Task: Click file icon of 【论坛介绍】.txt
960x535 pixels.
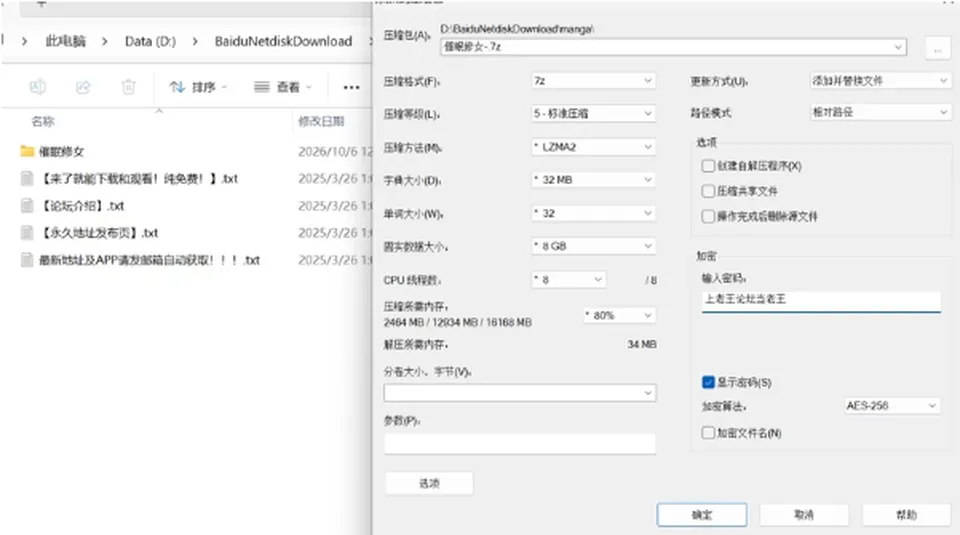Action: pyautogui.click(x=27, y=205)
